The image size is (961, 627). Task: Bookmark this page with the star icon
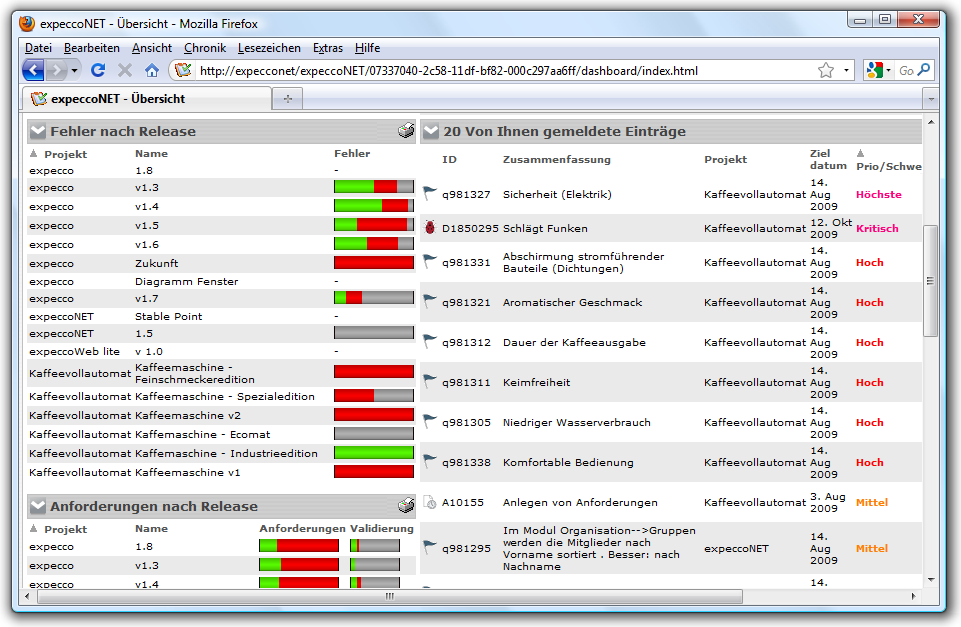[825, 70]
